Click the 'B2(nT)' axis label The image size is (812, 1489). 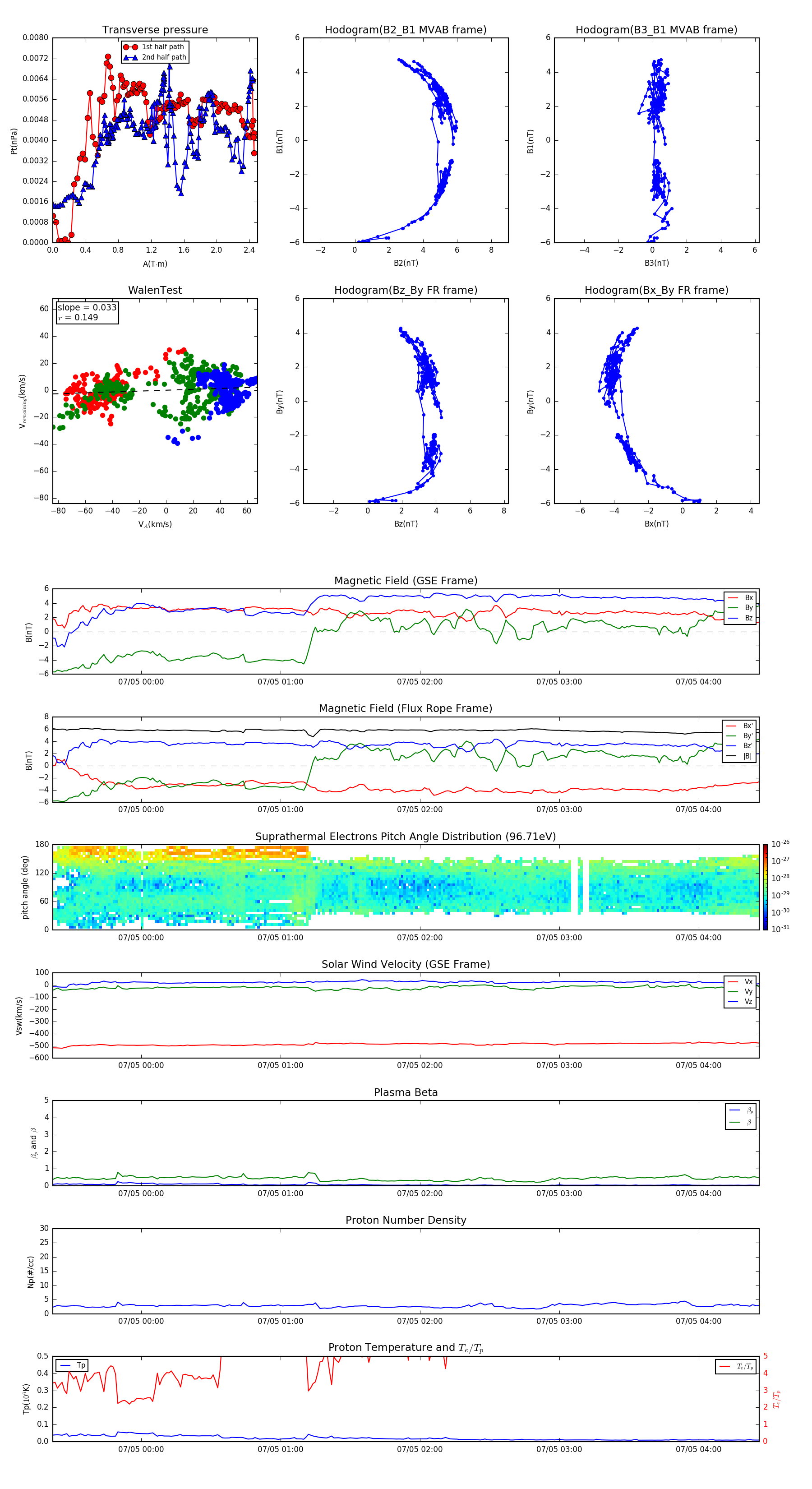coord(406,263)
